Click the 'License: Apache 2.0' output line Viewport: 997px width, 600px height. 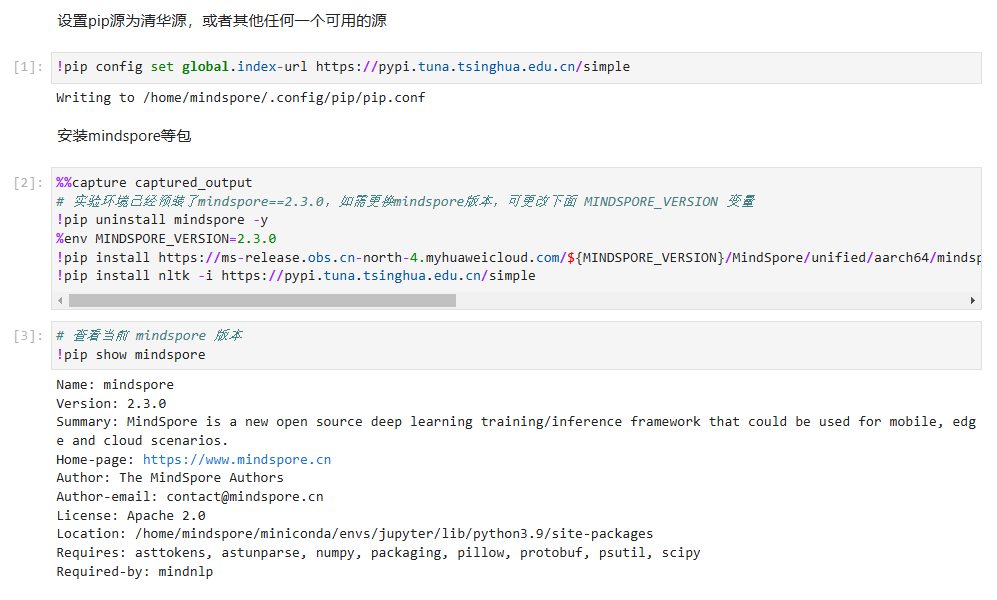coord(131,515)
